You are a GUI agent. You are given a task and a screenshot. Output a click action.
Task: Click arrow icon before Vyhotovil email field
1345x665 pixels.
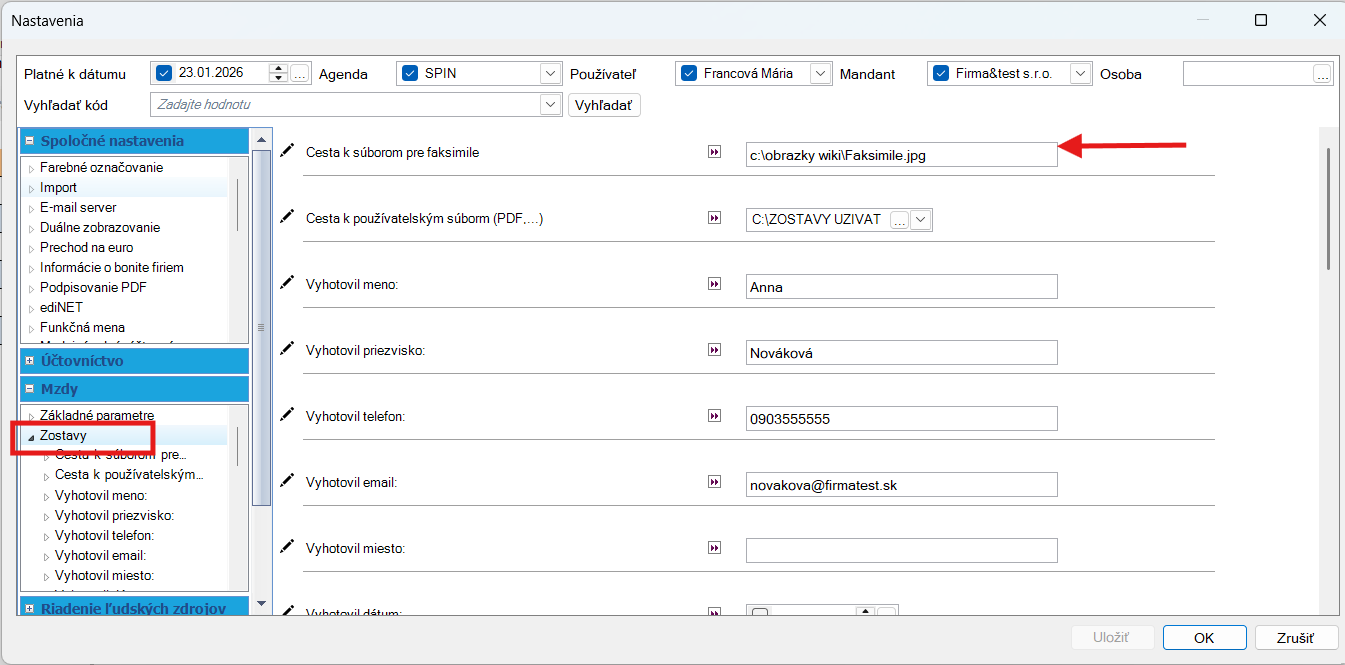(x=714, y=482)
